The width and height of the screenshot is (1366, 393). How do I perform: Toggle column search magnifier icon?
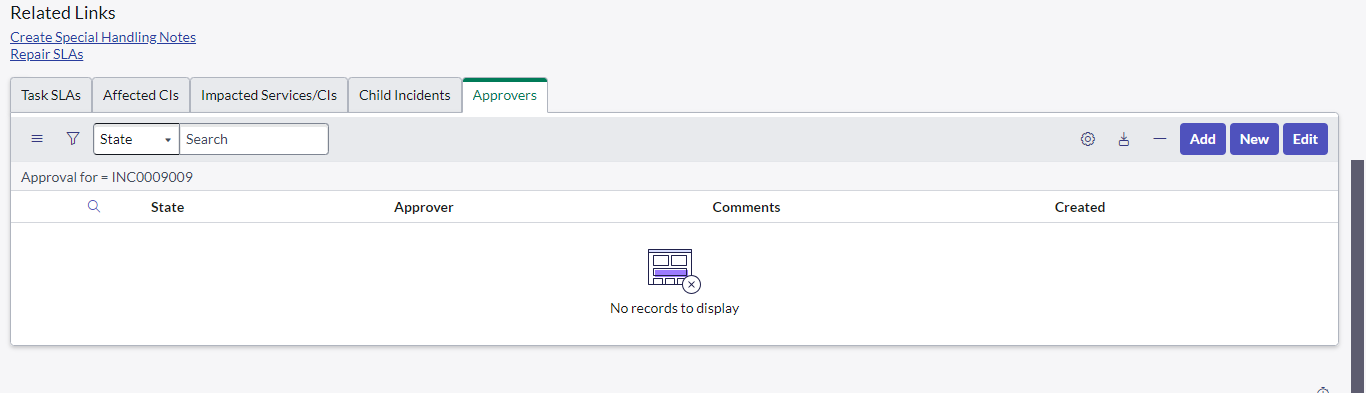(94, 207)
